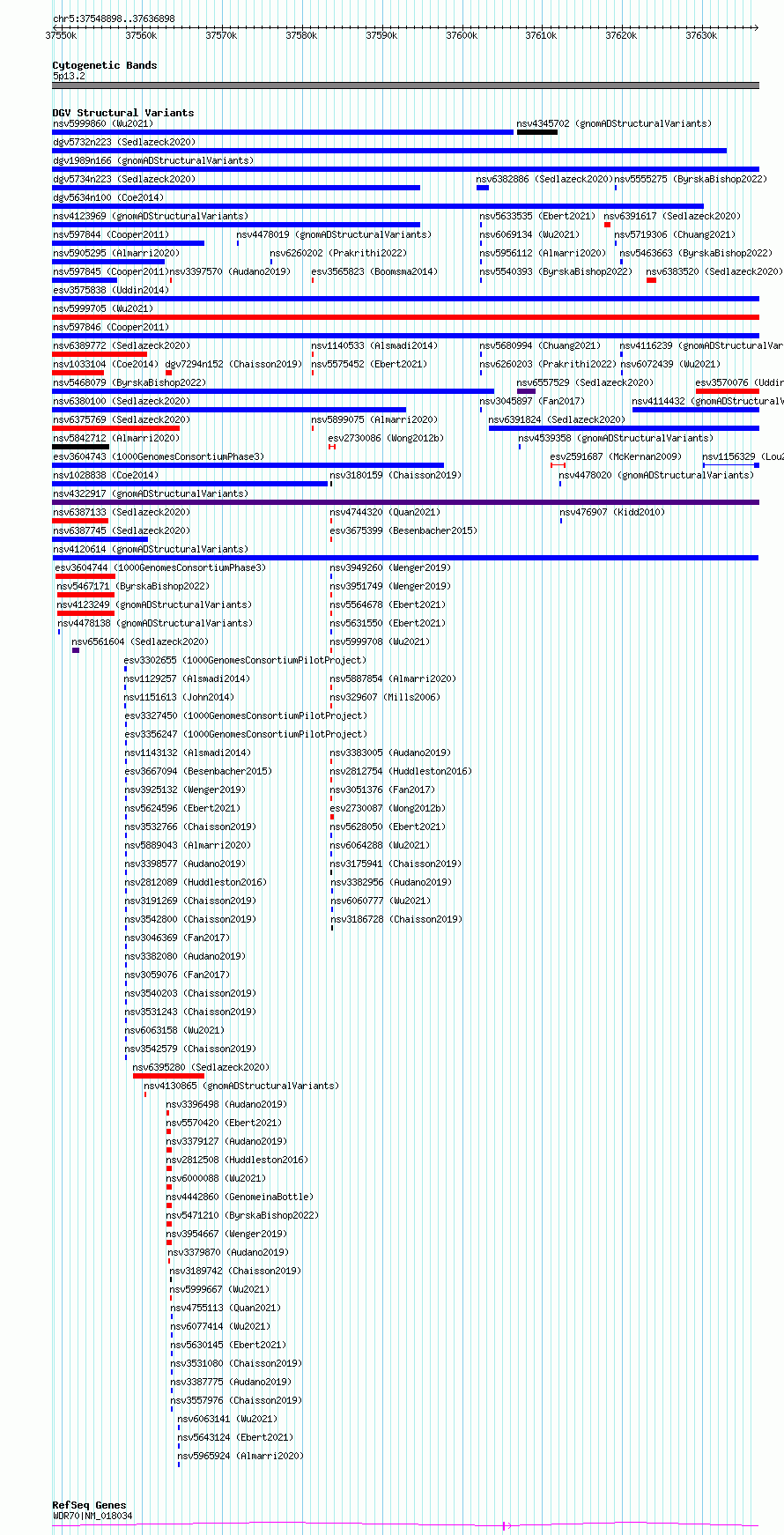Screen dimensions: 784x1535
Task: Open nsv6380100 (Sedlazeck2020) label
Action: coord(121,402)
